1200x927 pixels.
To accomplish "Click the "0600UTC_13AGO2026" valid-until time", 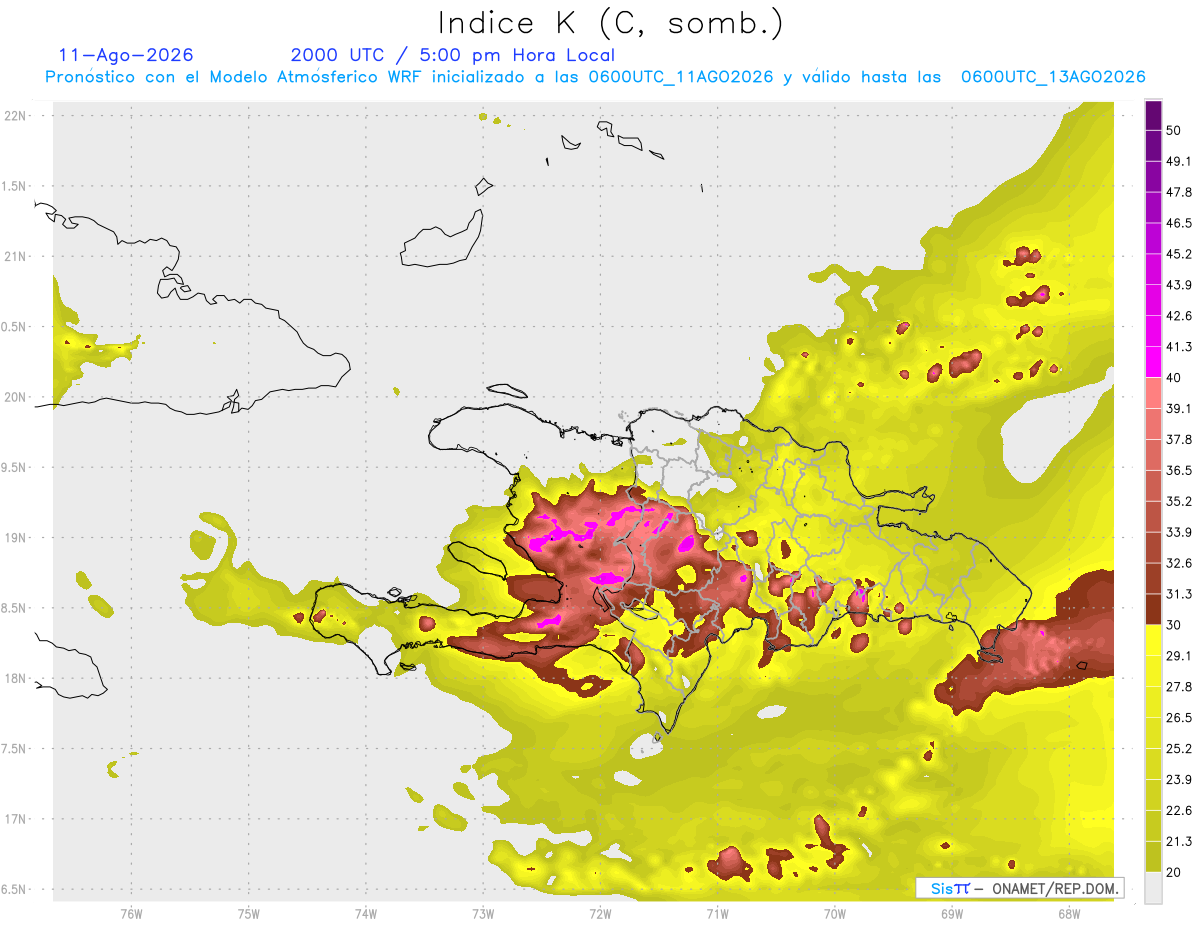I will click(x=1053, y=77).
